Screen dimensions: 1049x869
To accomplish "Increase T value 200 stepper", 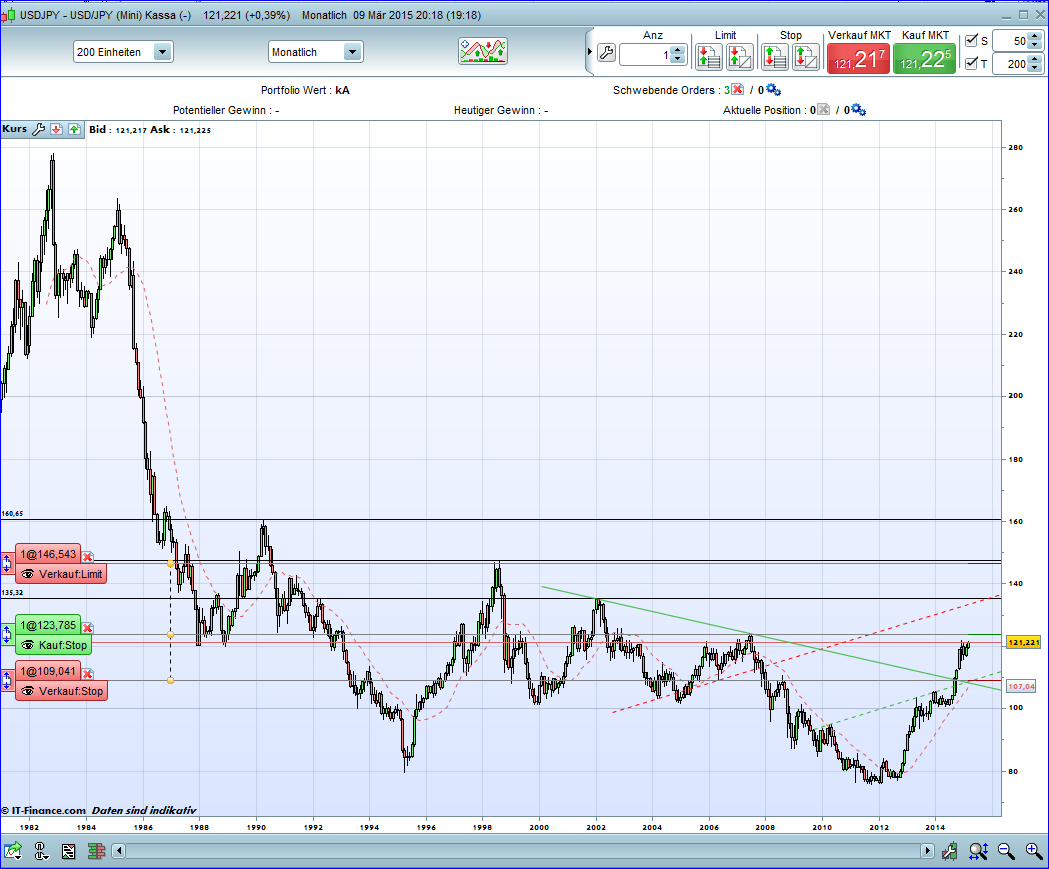I will click(1035, 59).
